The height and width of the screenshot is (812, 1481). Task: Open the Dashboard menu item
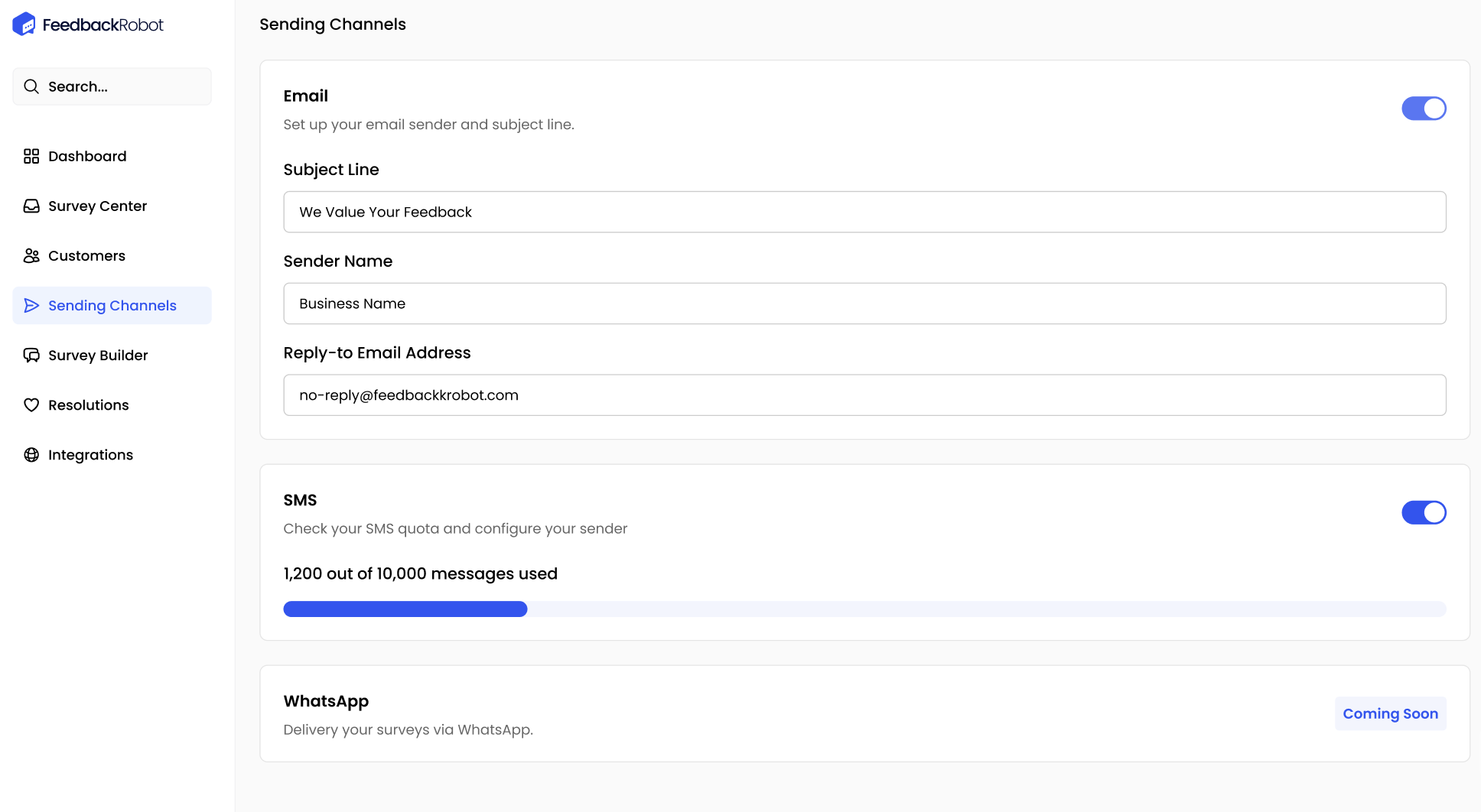click(x=87, y=156)
